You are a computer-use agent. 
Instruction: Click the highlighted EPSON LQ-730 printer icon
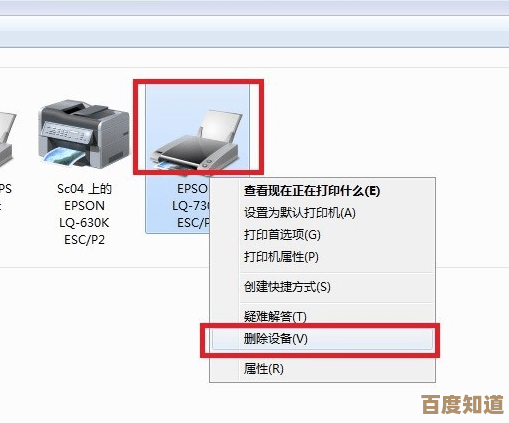click(198, 139)
